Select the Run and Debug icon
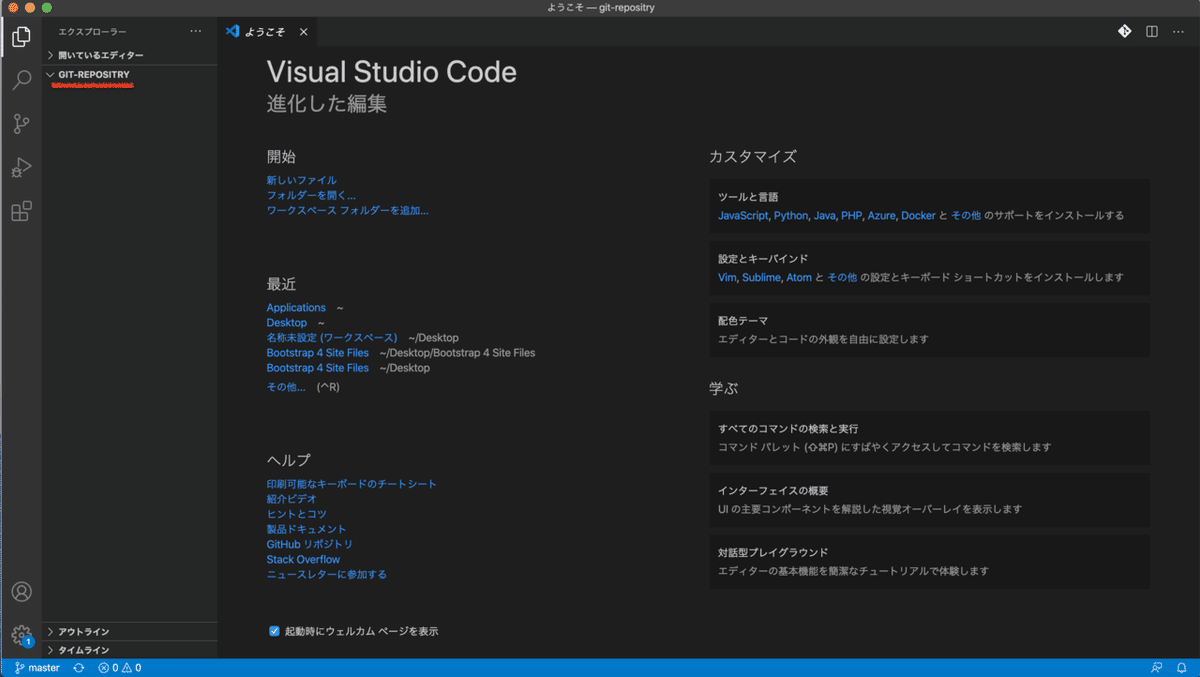This screenshot has height=677, width=1200. pos(21,167)
